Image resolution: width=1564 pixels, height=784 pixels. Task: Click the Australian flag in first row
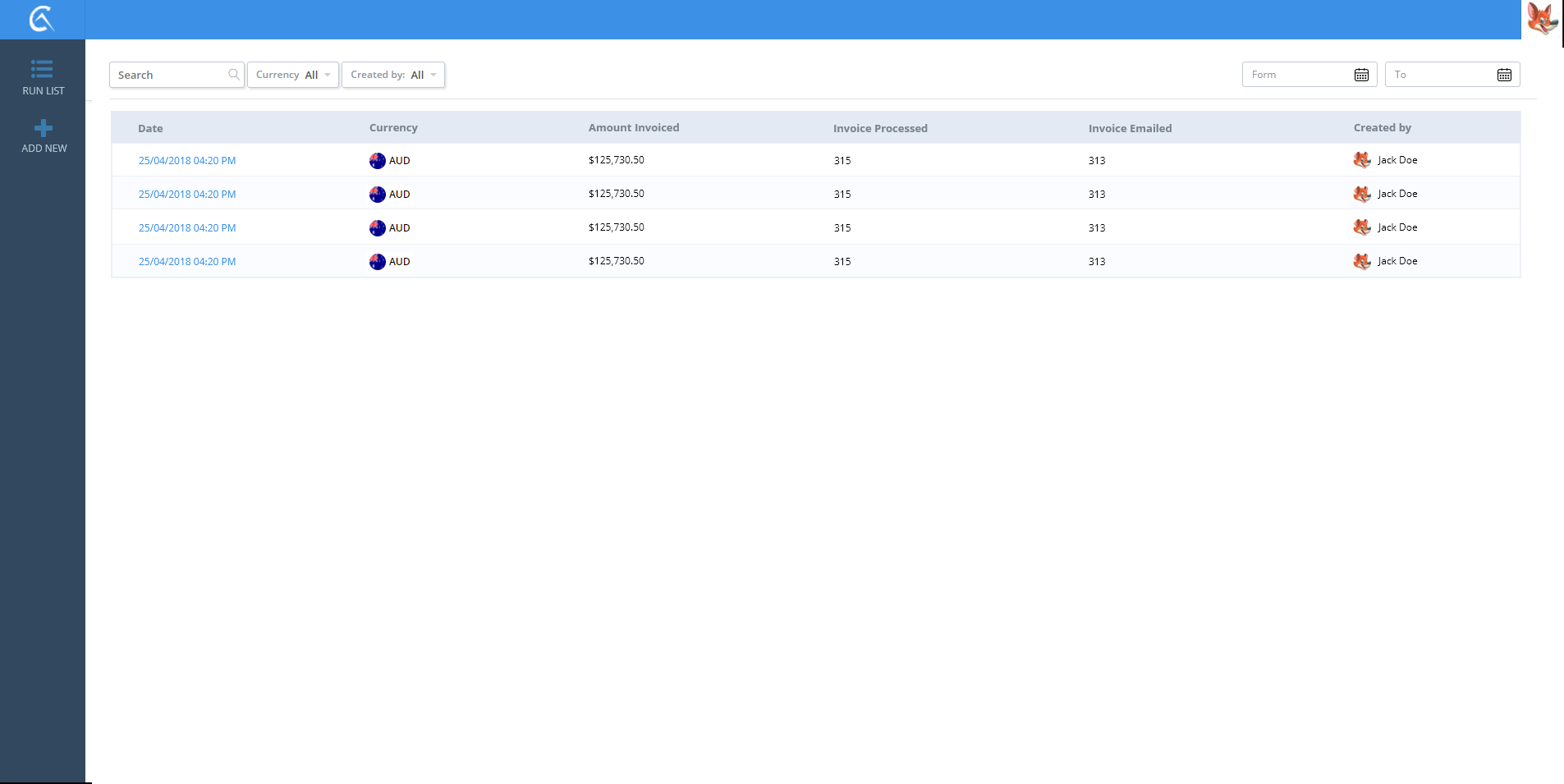click(377, 161)
